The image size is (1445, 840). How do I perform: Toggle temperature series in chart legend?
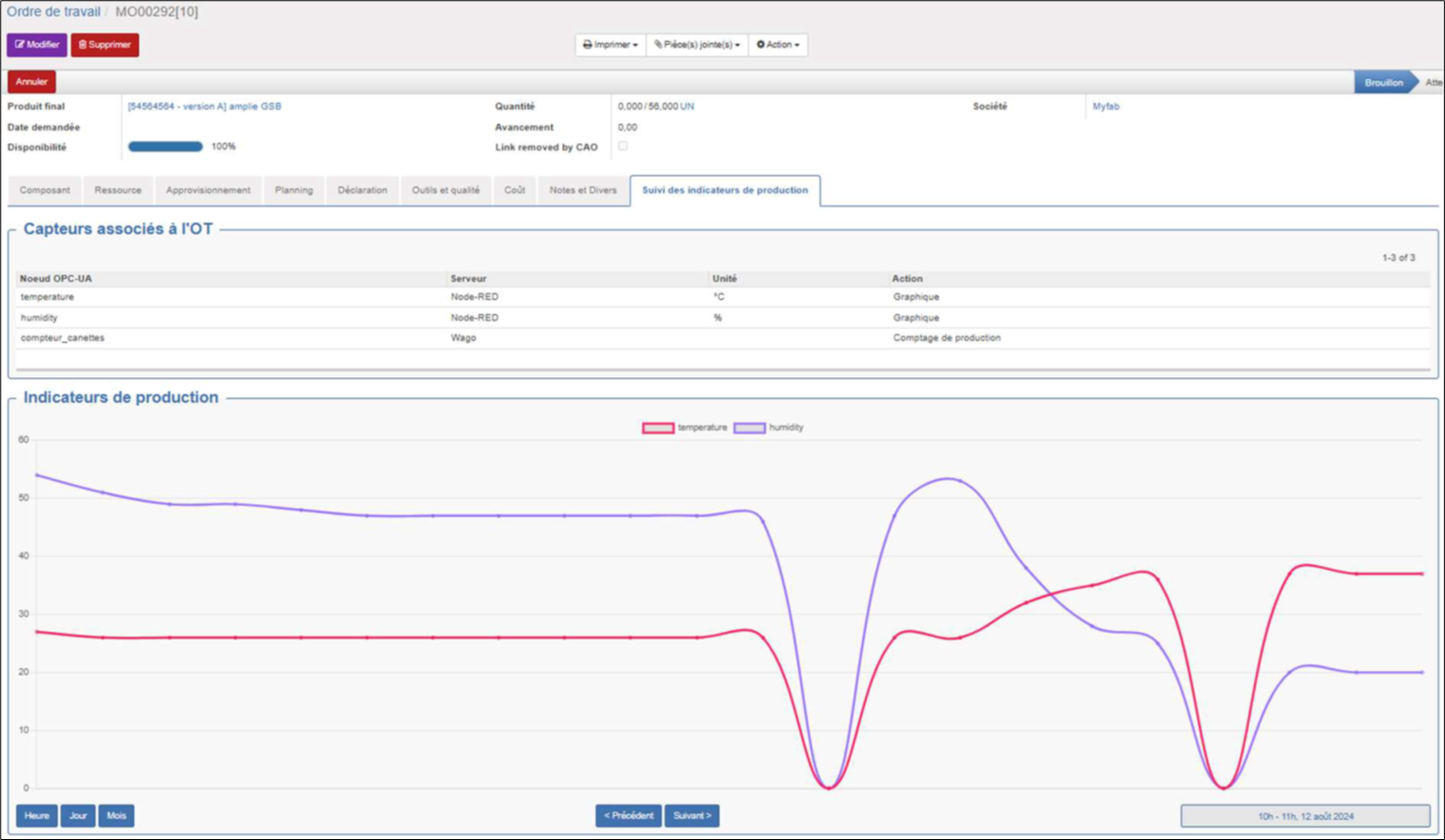tap(685, 428)
